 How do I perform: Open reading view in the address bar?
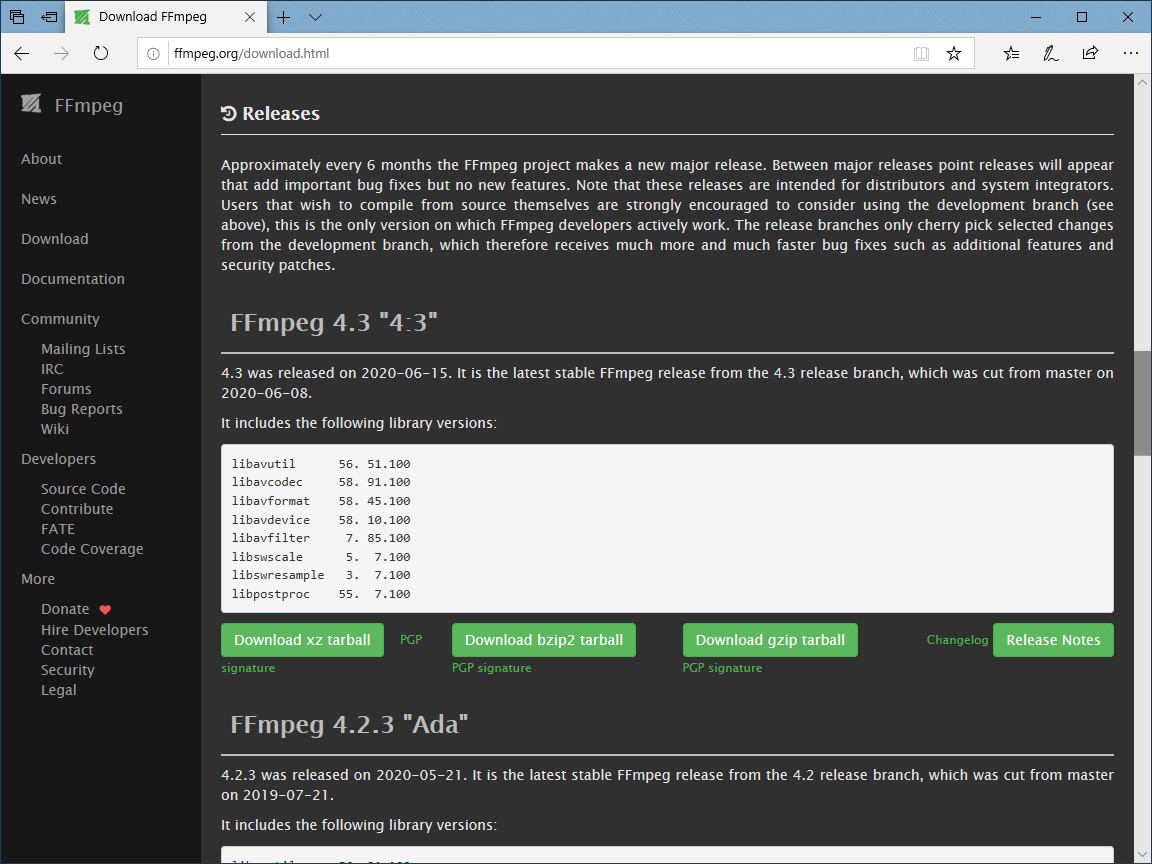(x=921, y=53)
